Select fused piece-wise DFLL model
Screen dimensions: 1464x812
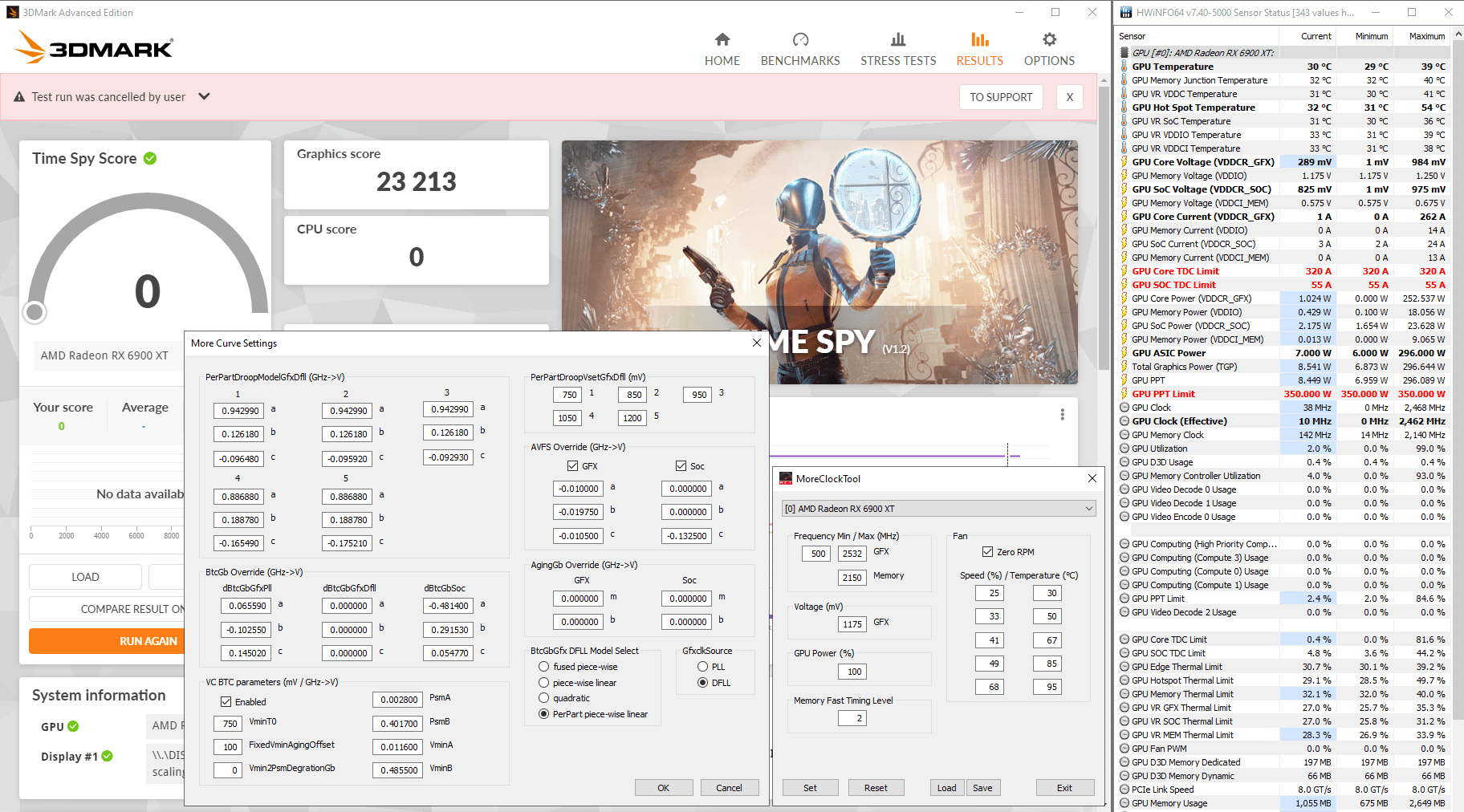coord(543,666)
